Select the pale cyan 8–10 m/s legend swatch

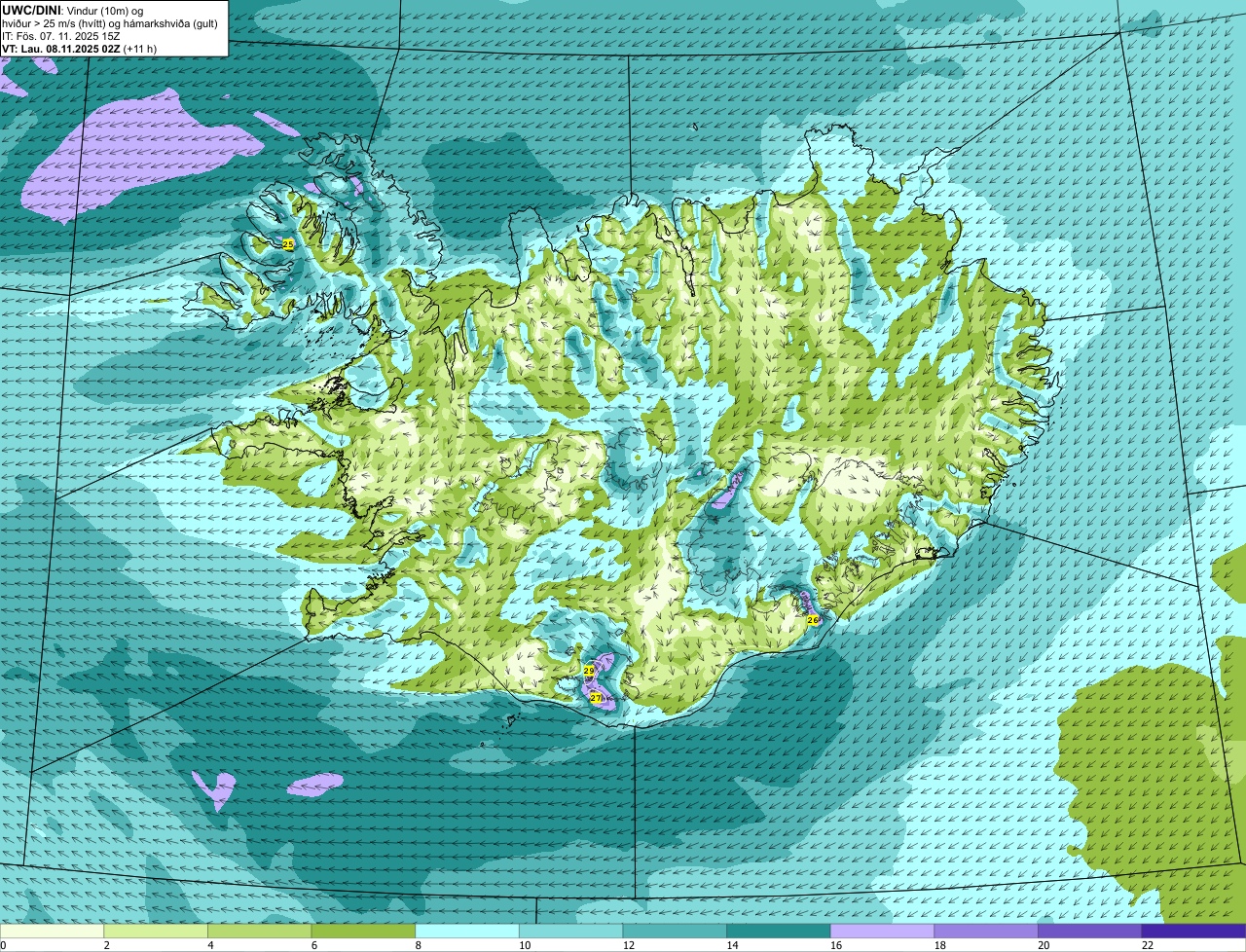pos(467,931)
